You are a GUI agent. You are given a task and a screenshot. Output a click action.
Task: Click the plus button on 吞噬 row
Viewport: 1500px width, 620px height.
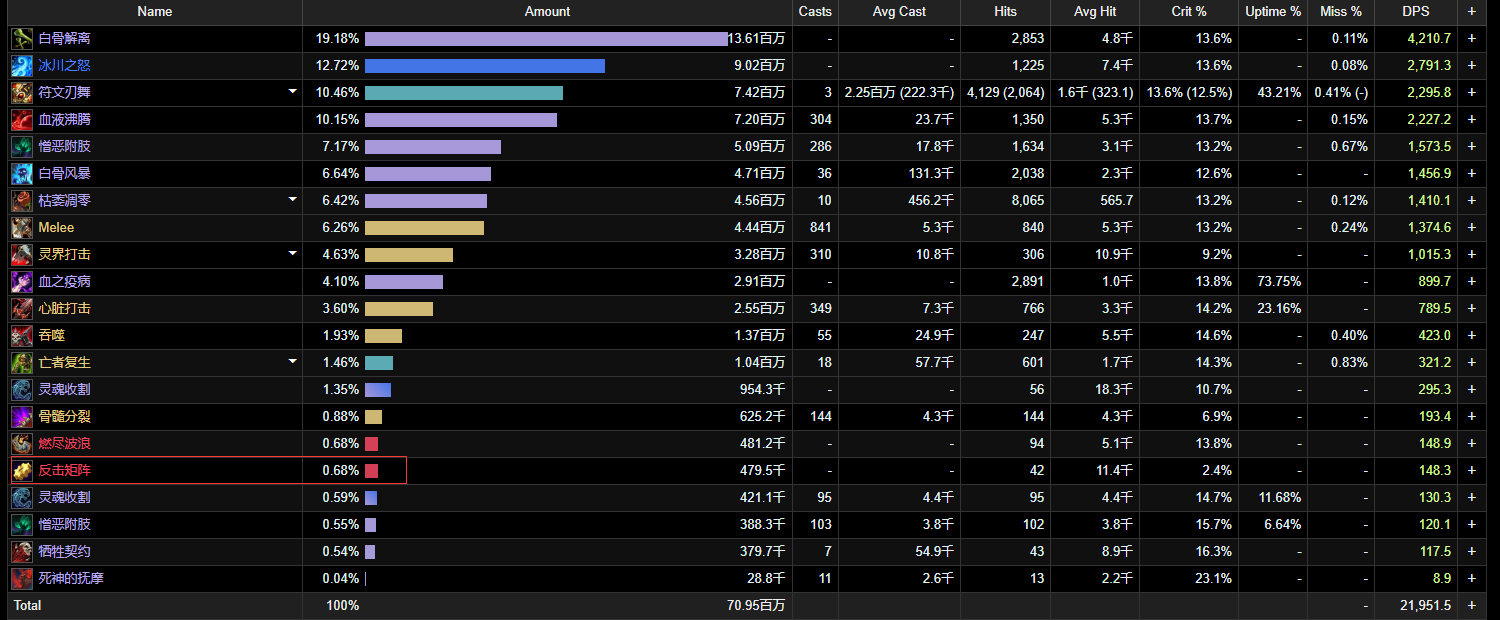(x=1471, y=336)
